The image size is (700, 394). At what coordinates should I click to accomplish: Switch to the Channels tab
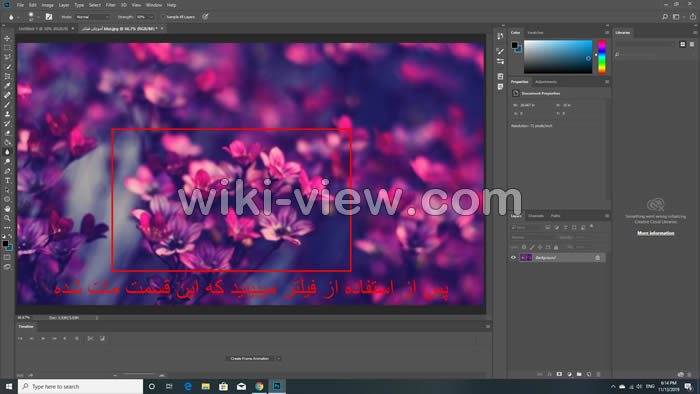536,216
